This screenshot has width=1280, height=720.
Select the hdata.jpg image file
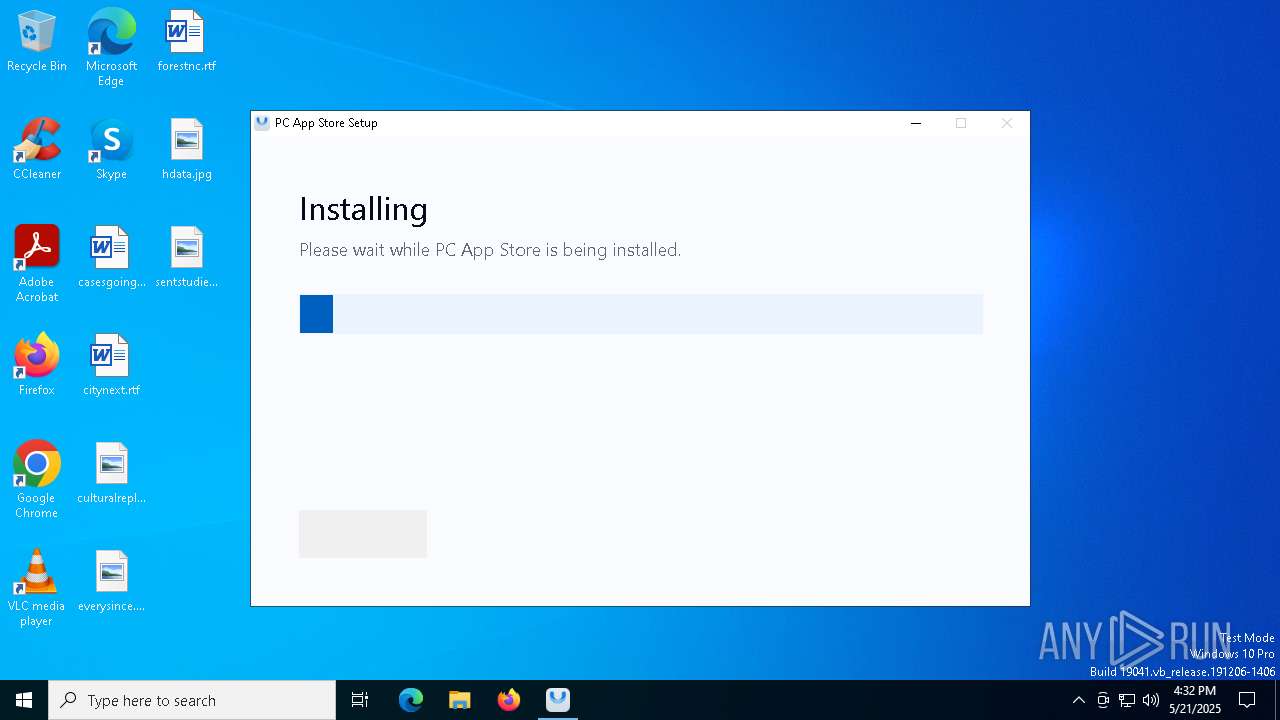point(186,149)
